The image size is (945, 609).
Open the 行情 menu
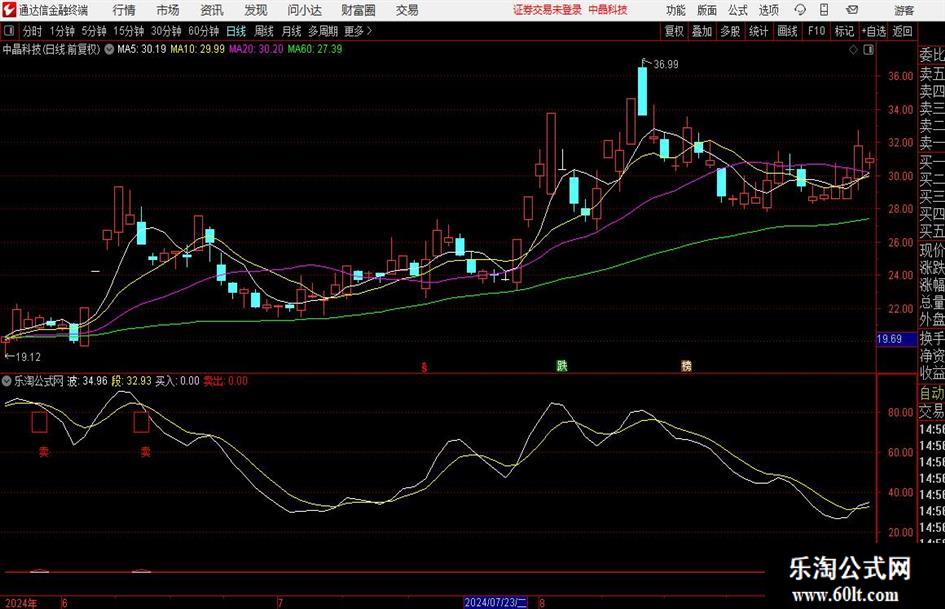click(124, 10)
